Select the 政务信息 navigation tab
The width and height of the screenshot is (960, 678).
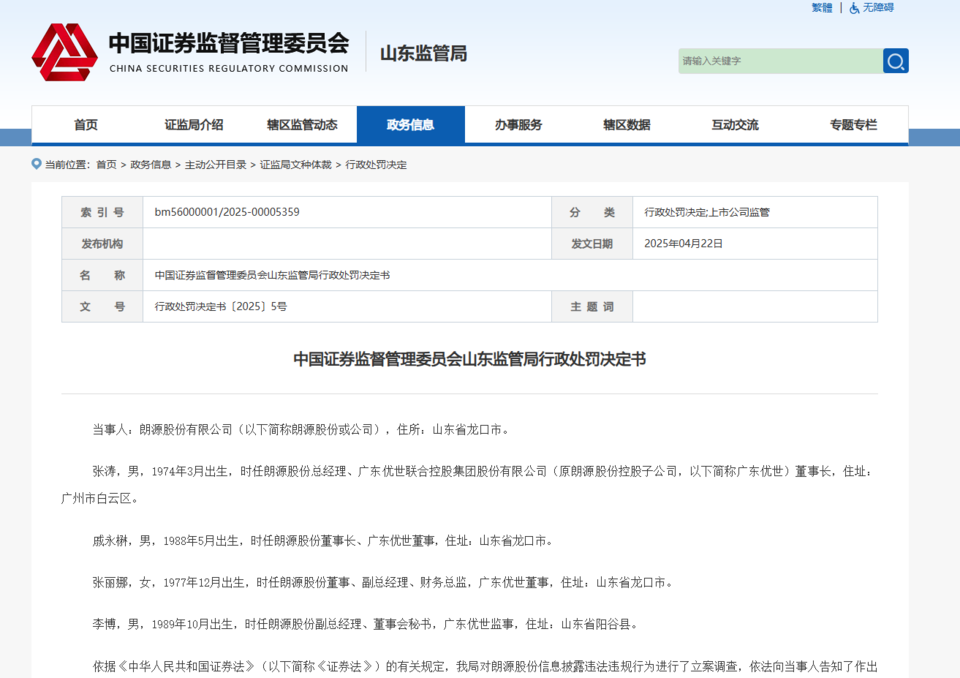410,125
